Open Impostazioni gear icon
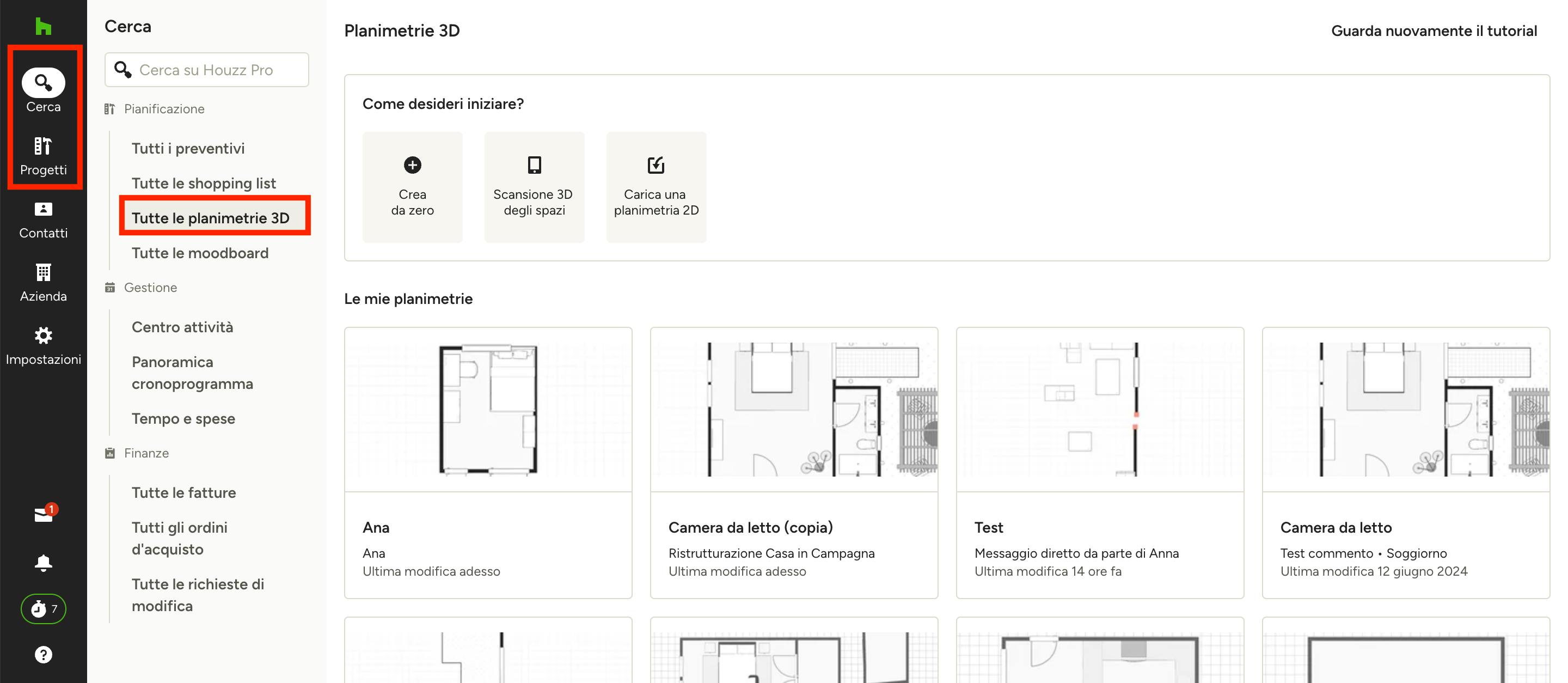Image resolution: width=1568 pixels, height=683 pixels. click(x=43, y=336)
